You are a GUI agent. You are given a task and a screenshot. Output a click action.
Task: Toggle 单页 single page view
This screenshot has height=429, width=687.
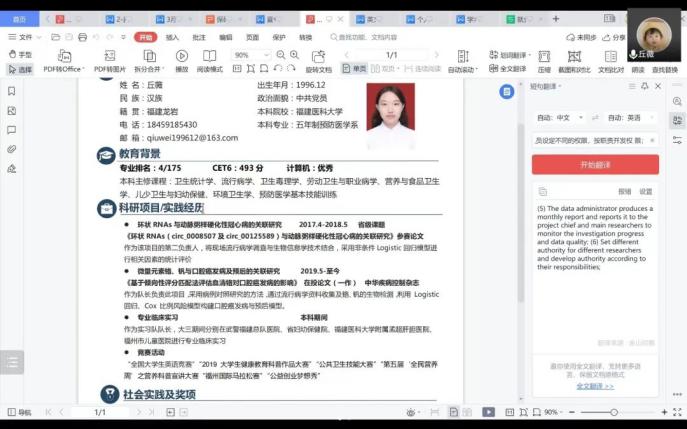355,69
